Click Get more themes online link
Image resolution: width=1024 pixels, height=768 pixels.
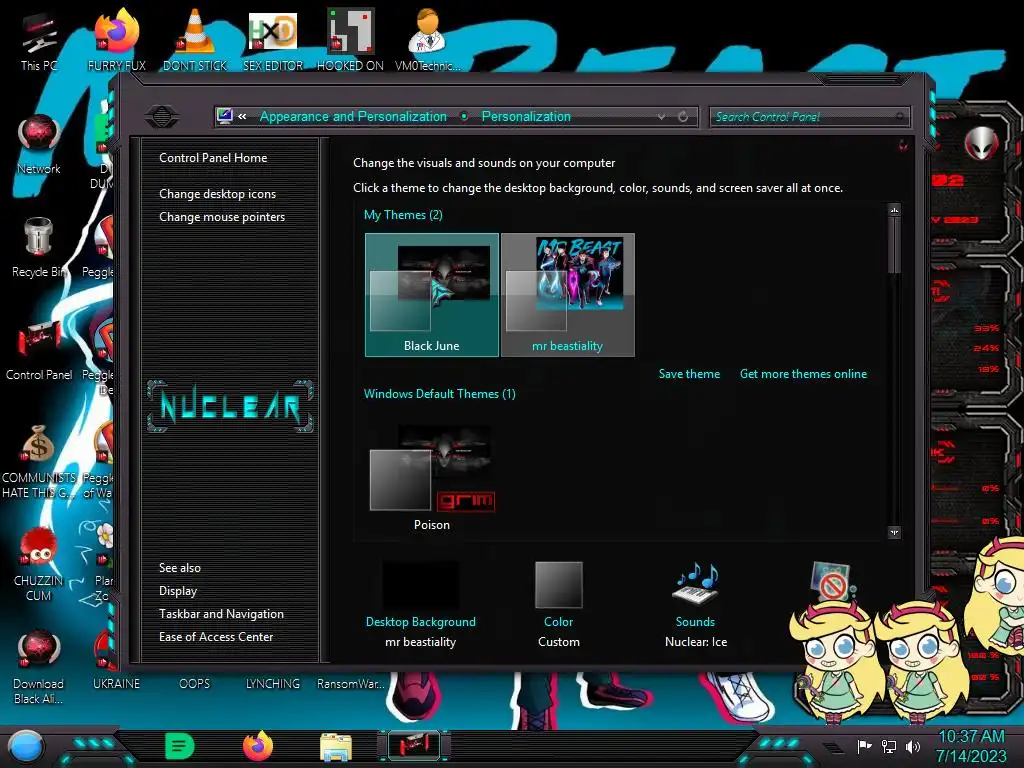coord(803,374)
